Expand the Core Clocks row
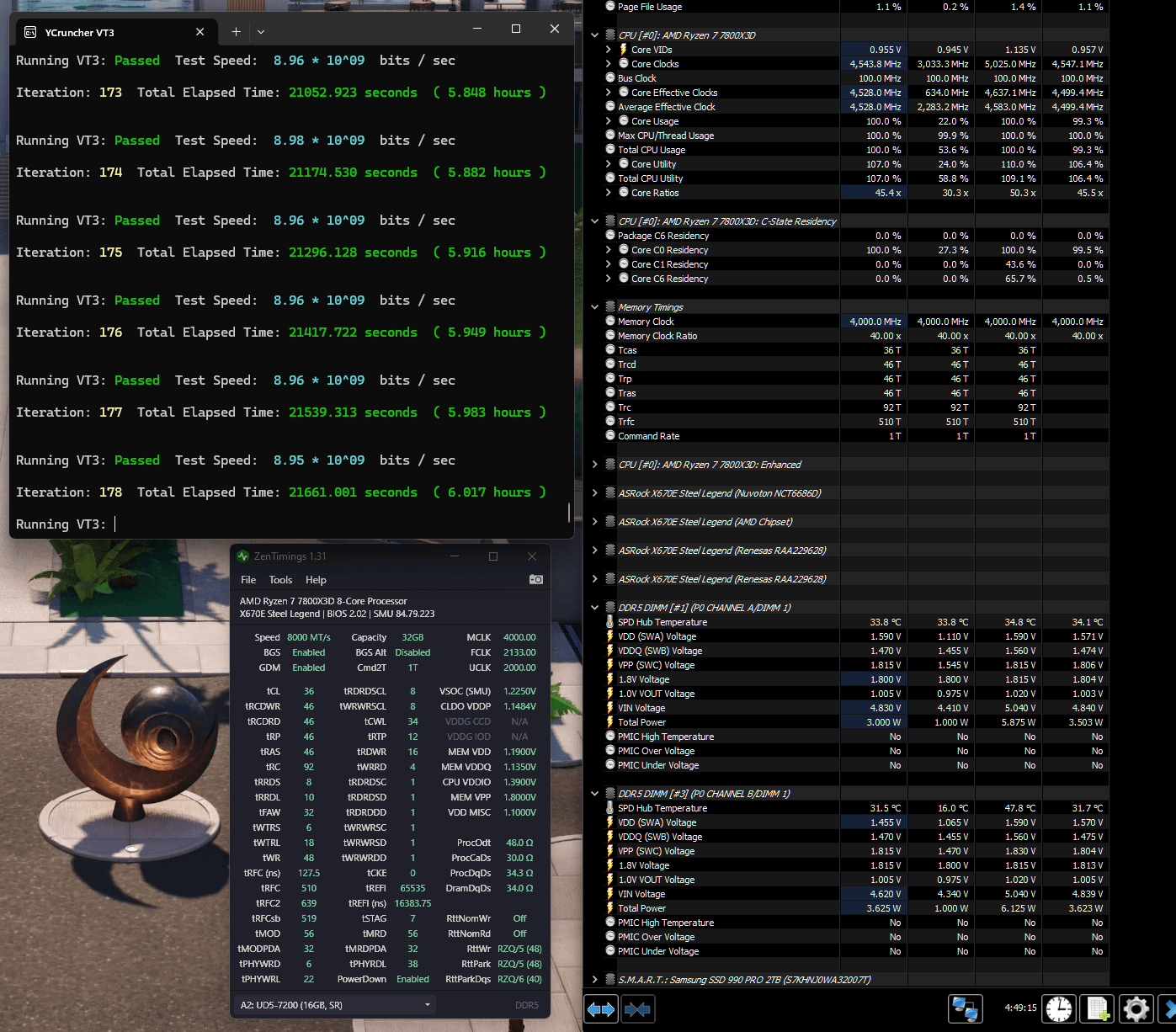Image resolution: width=1176 pixels, height=1032 pixels. tap(608, 64)
